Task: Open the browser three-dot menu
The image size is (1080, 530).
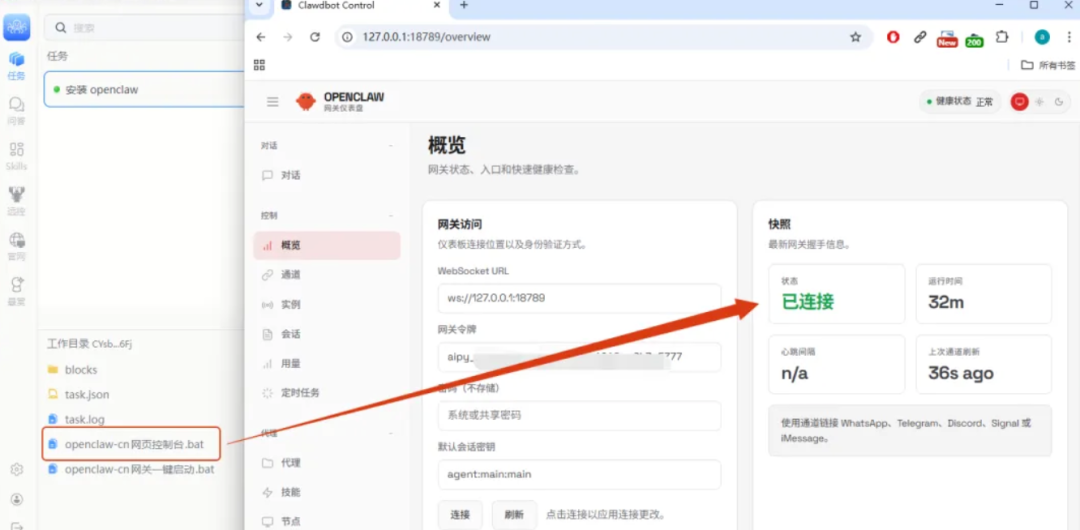Action: coord(1069,37)
